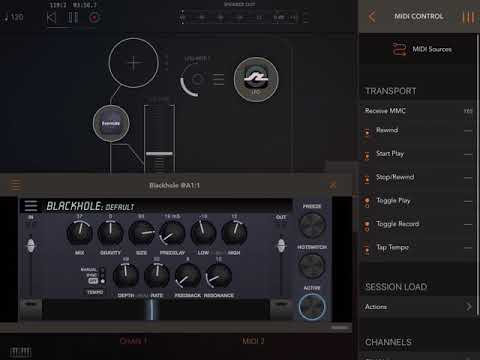Click the TRANSPORT section header

pos(391,91)
